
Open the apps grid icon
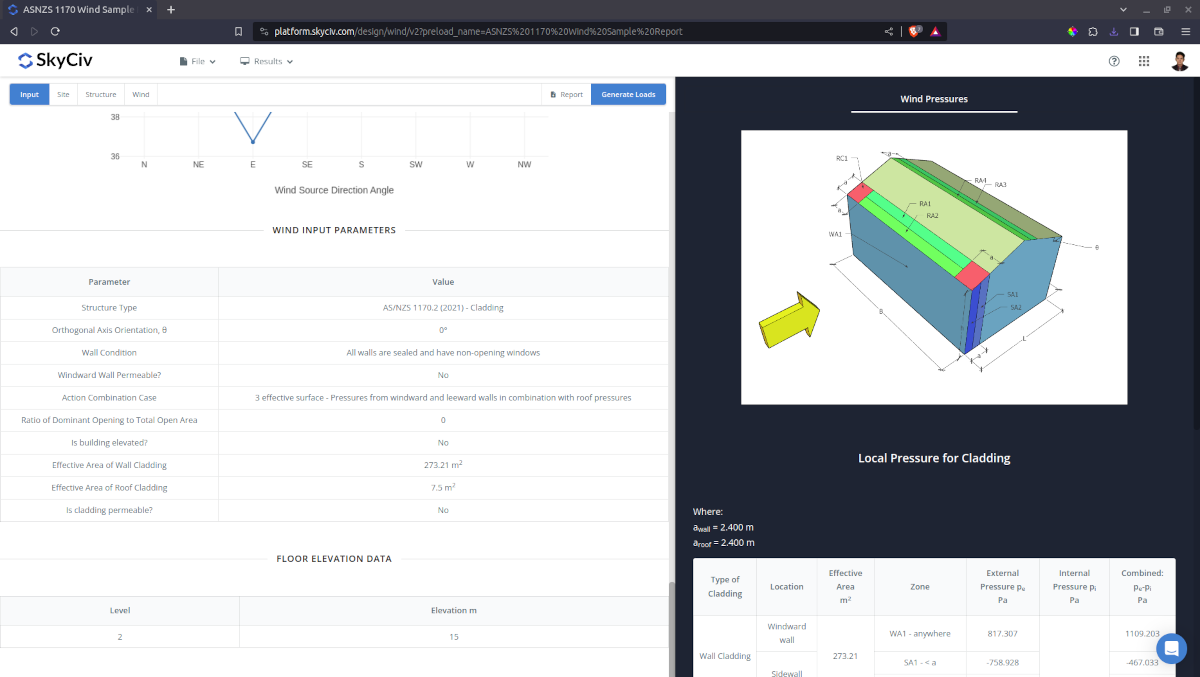point(1144,61)
